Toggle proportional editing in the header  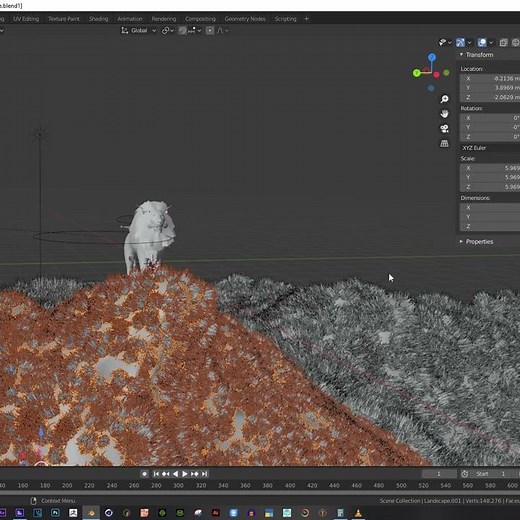(x=210, y=31)
